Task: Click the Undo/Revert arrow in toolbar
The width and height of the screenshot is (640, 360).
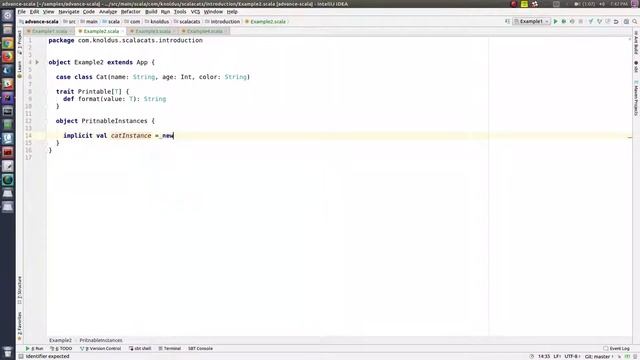Action: click(616, 22)
